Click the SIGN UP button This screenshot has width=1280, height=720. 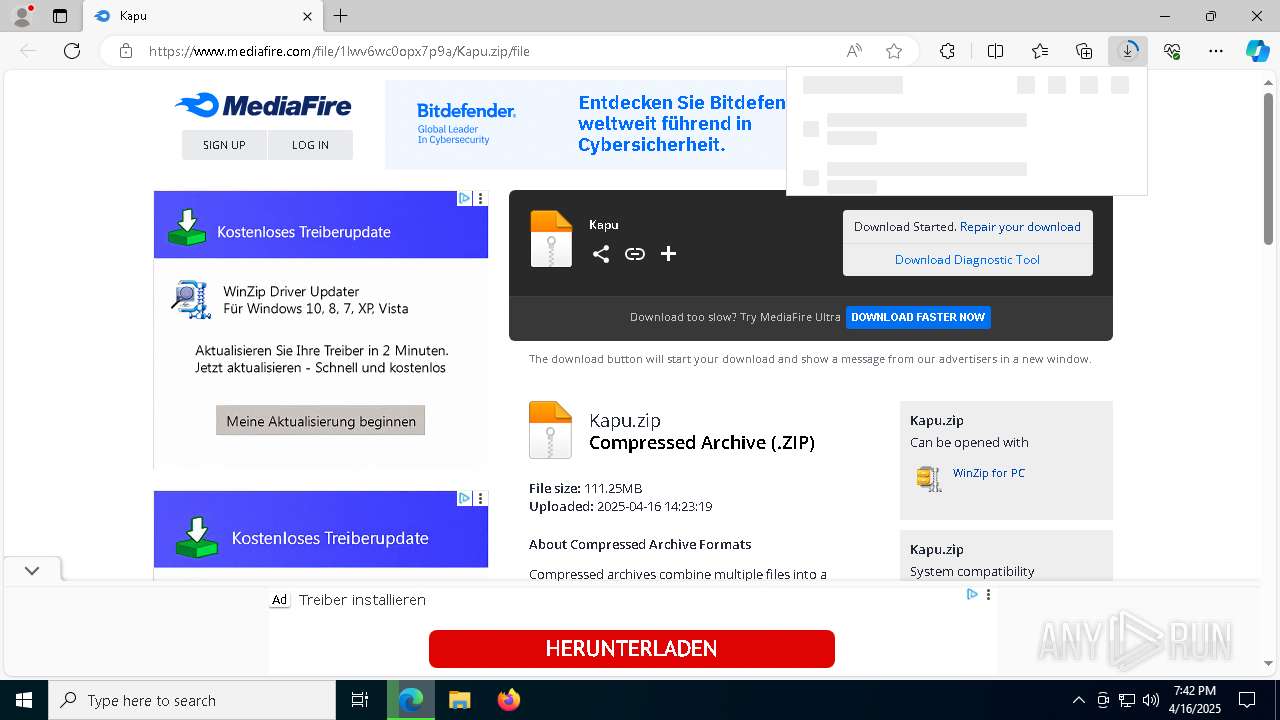click(x=224, y=145)
